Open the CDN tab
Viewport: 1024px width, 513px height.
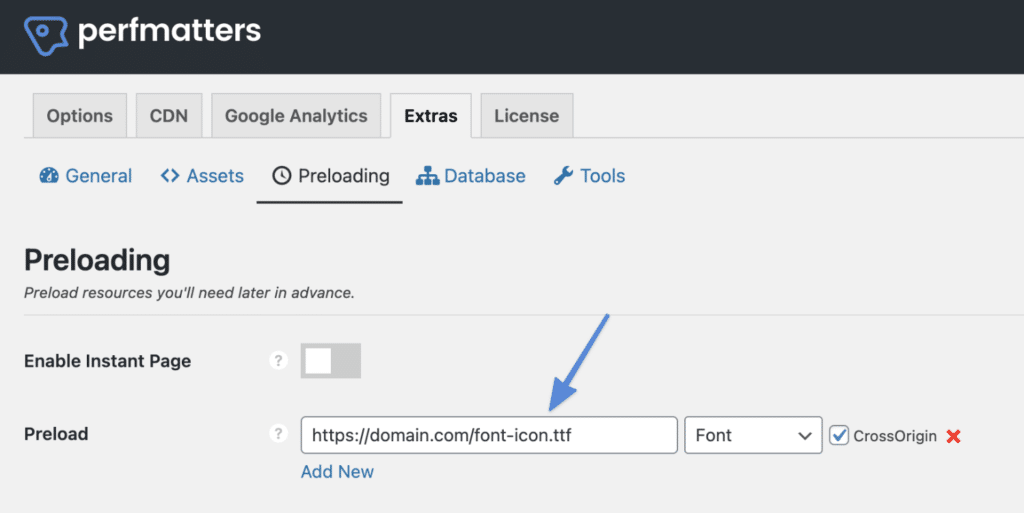(x=169, y=116)
